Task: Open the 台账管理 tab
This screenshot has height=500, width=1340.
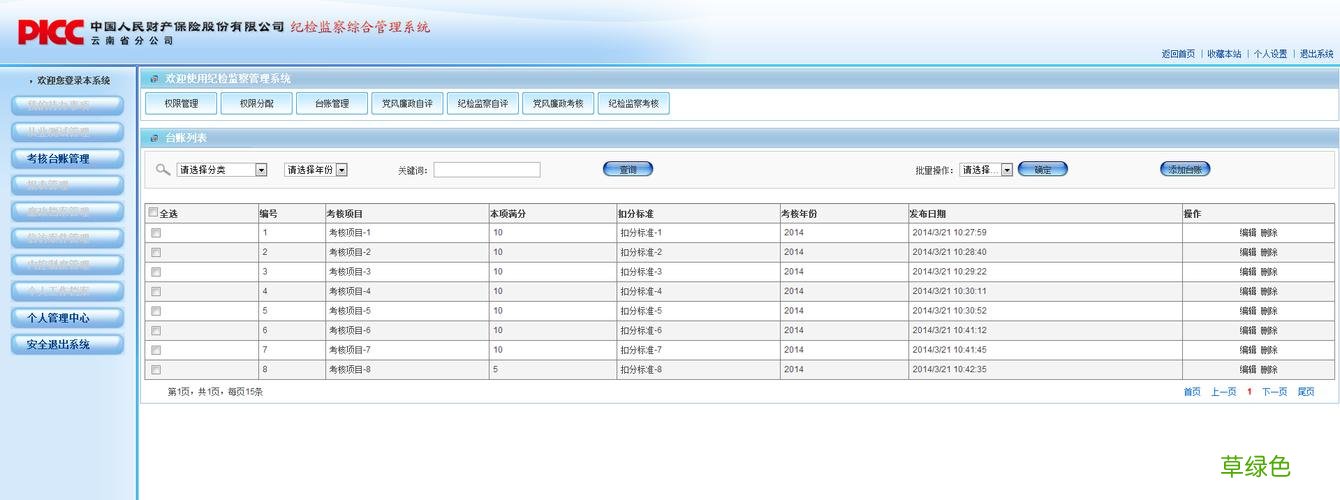Action: [332, 103]
